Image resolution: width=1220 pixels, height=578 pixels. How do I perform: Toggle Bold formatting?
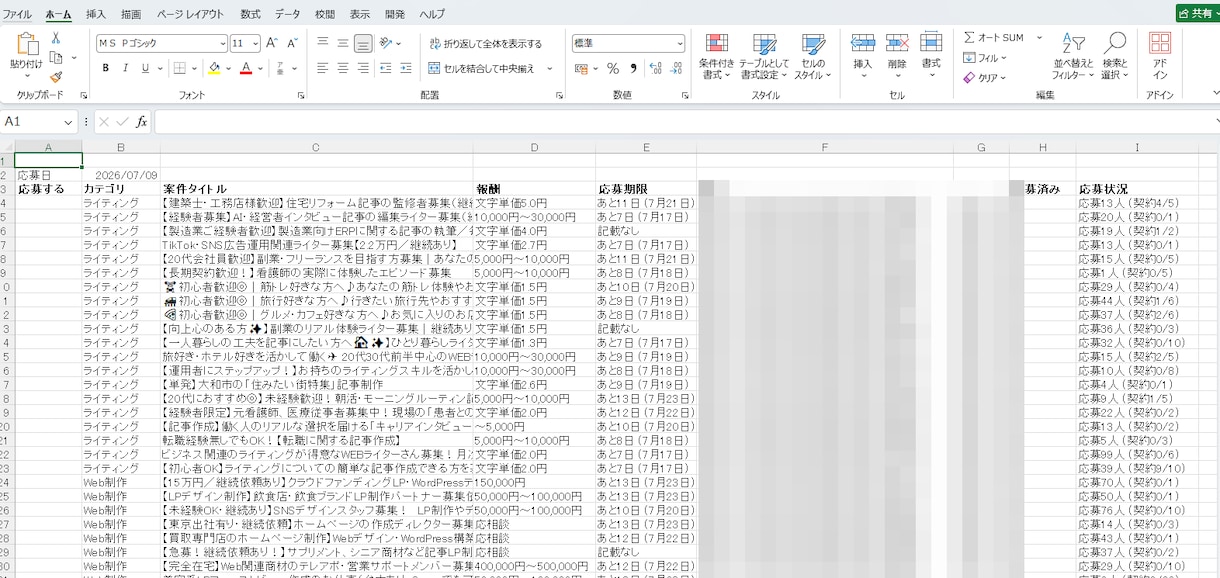click(105, 68)
